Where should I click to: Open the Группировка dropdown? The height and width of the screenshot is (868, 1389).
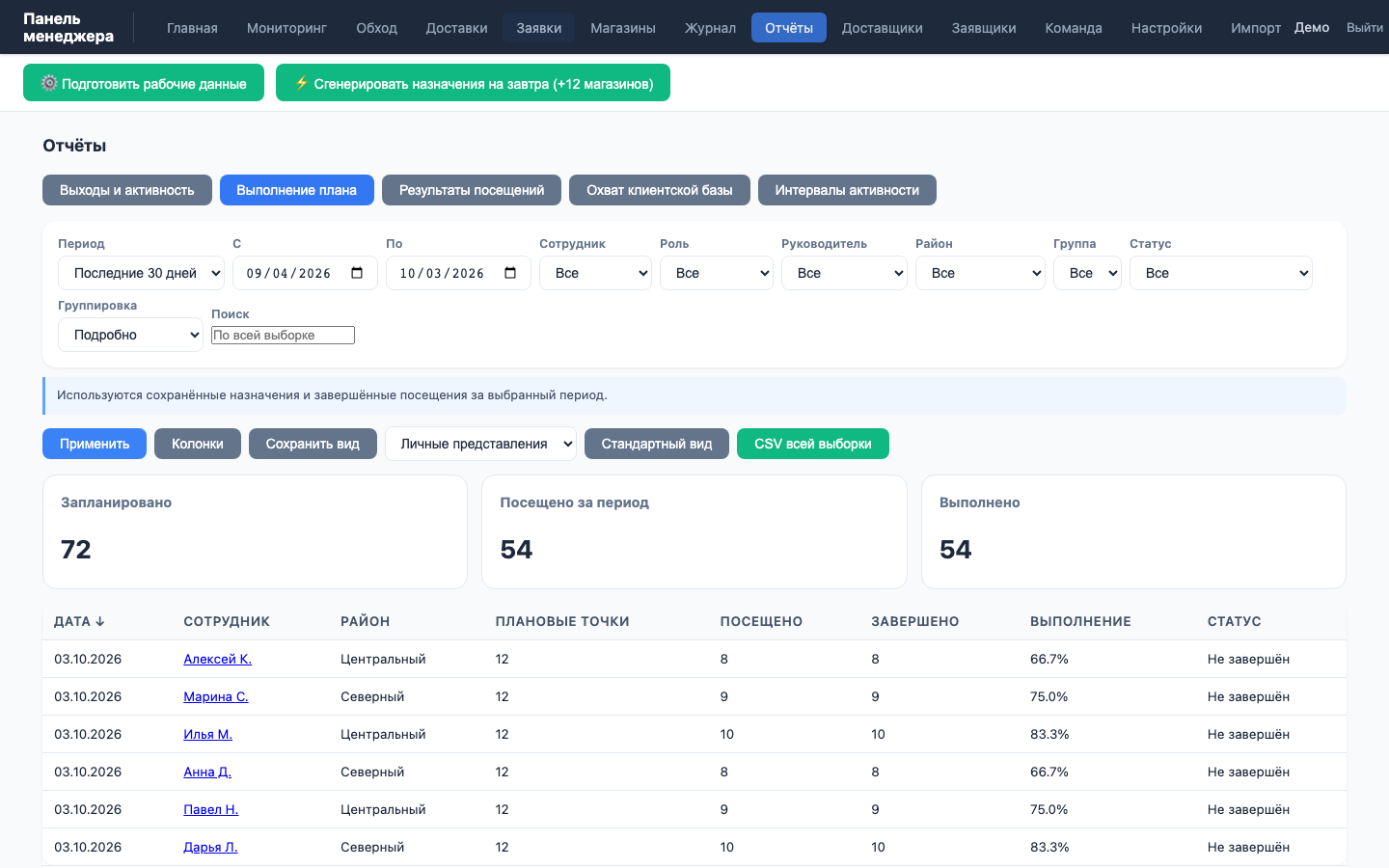[x=130, y=335]
